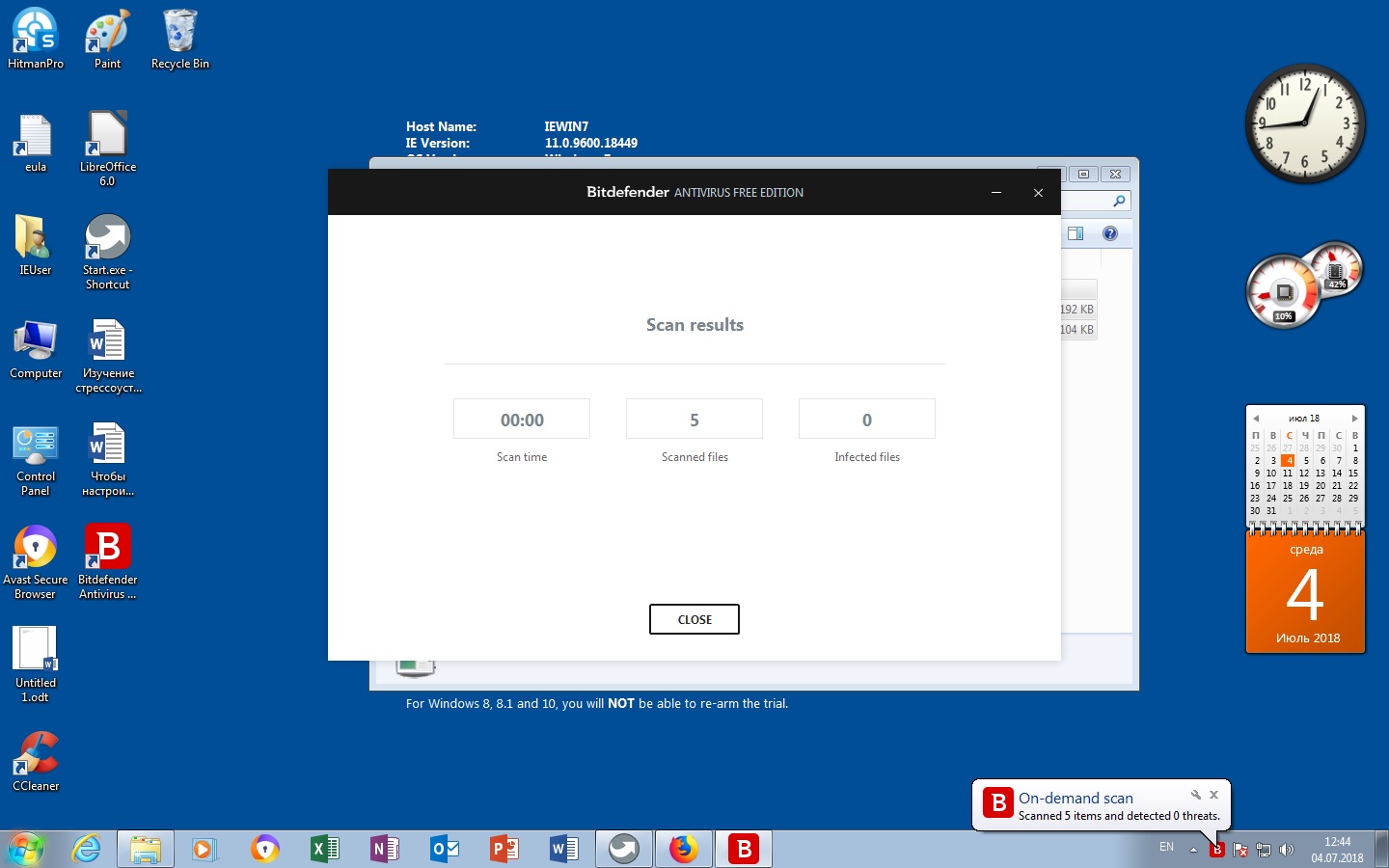The height and width of the screenshot is (868, 1389).
Task: Go to next month in calendar gadget
Action: pos(1354,419)
